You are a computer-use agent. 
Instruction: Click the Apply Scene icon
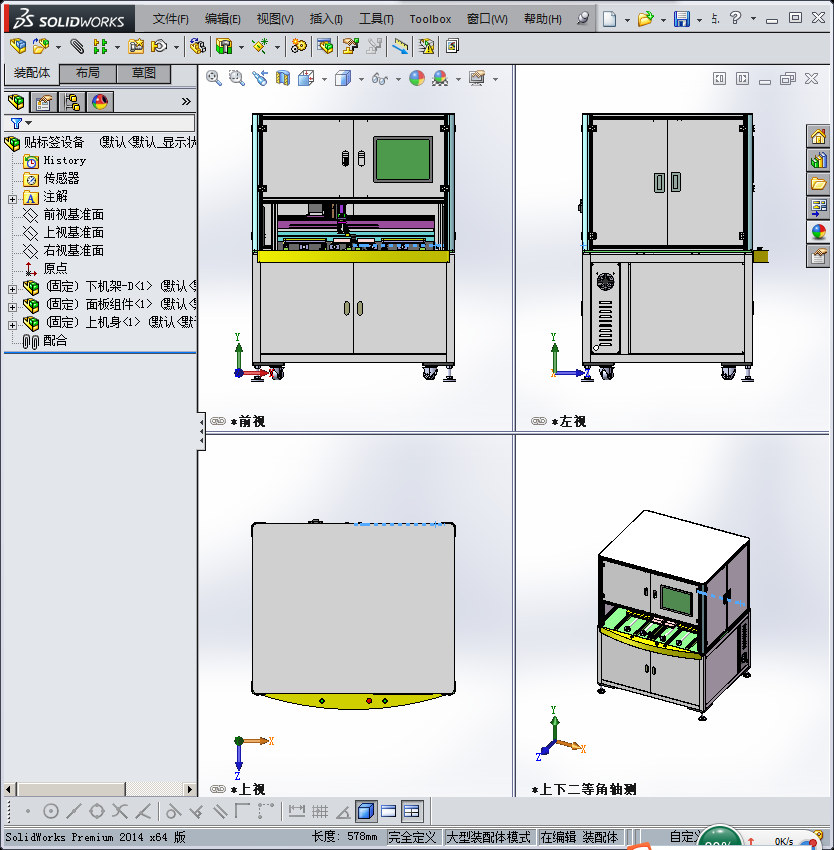(440, 79)
